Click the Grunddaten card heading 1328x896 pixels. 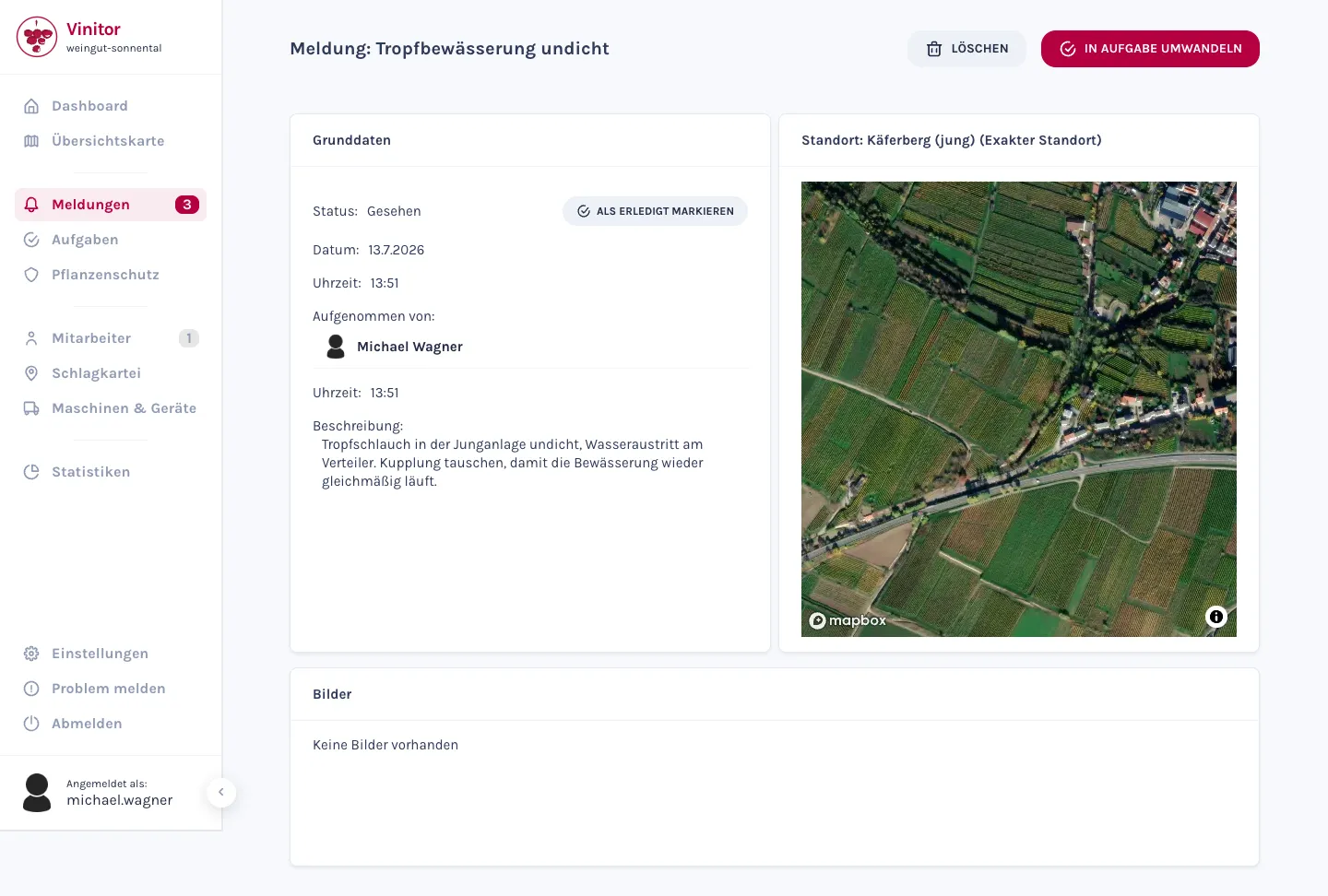tap(351, 140)
